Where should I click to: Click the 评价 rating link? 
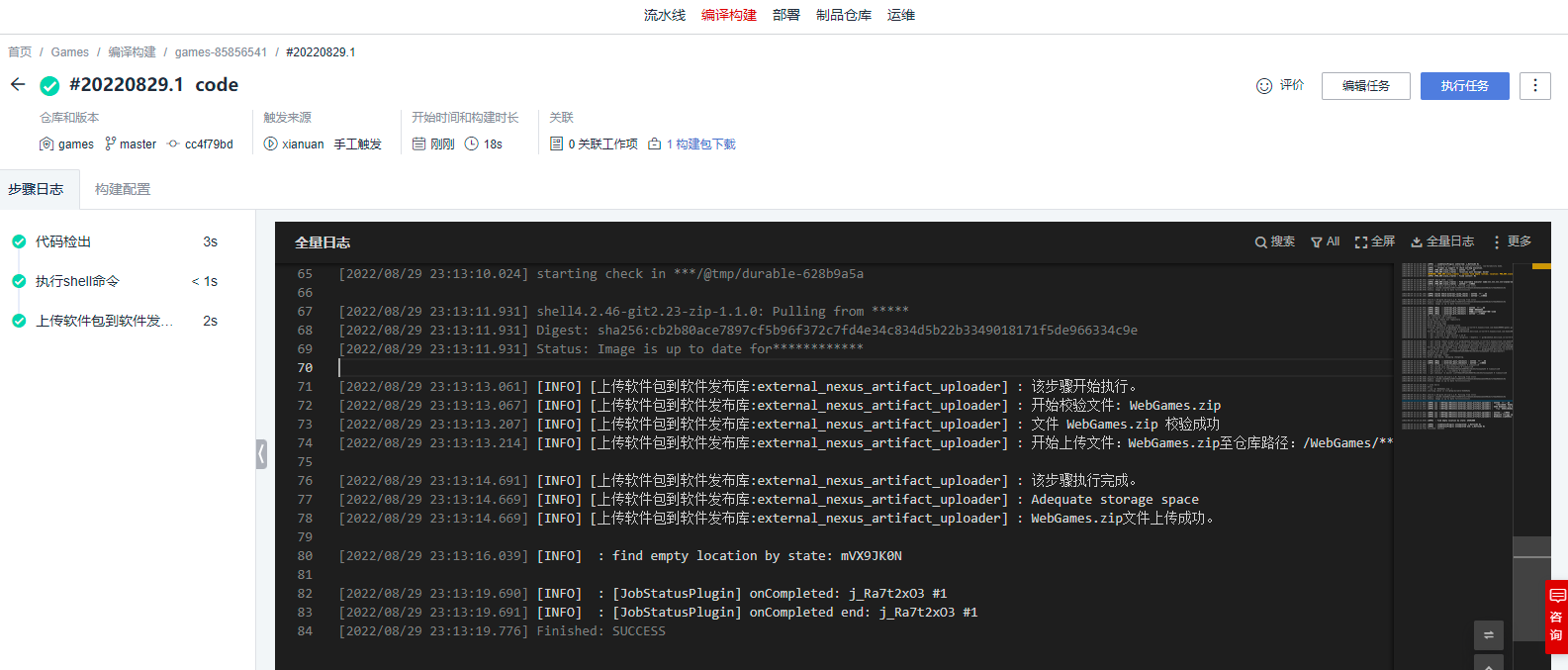click(1292, 85)
